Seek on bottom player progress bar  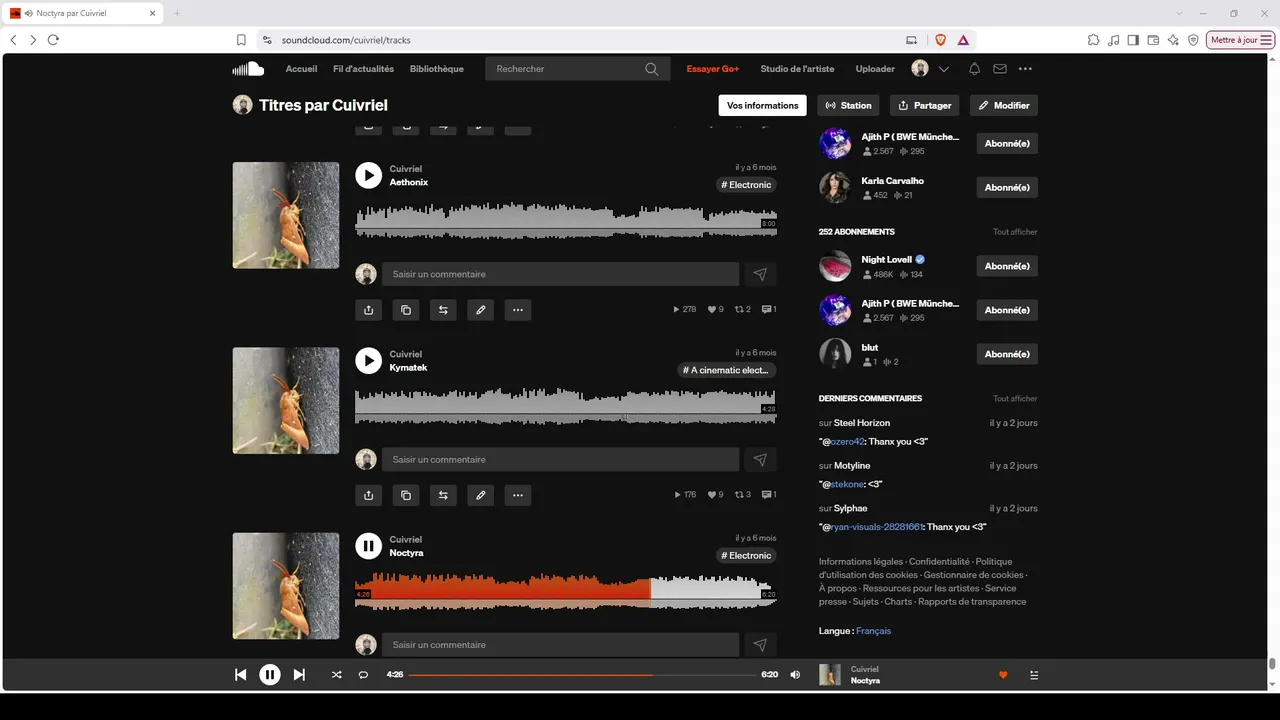point(582,675)
